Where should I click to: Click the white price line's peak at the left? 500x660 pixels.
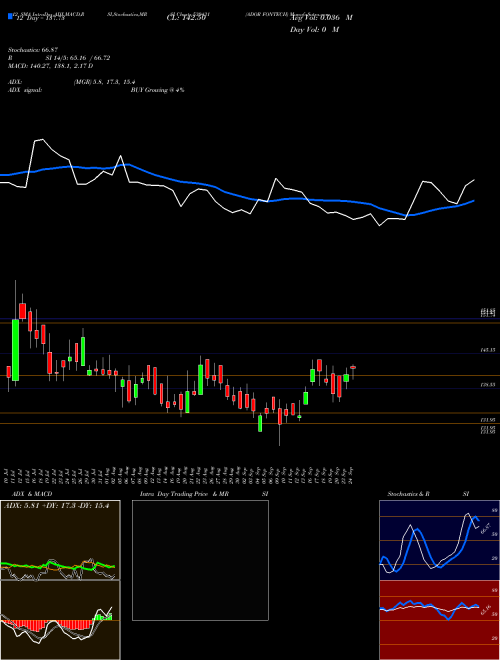(42, 140)
